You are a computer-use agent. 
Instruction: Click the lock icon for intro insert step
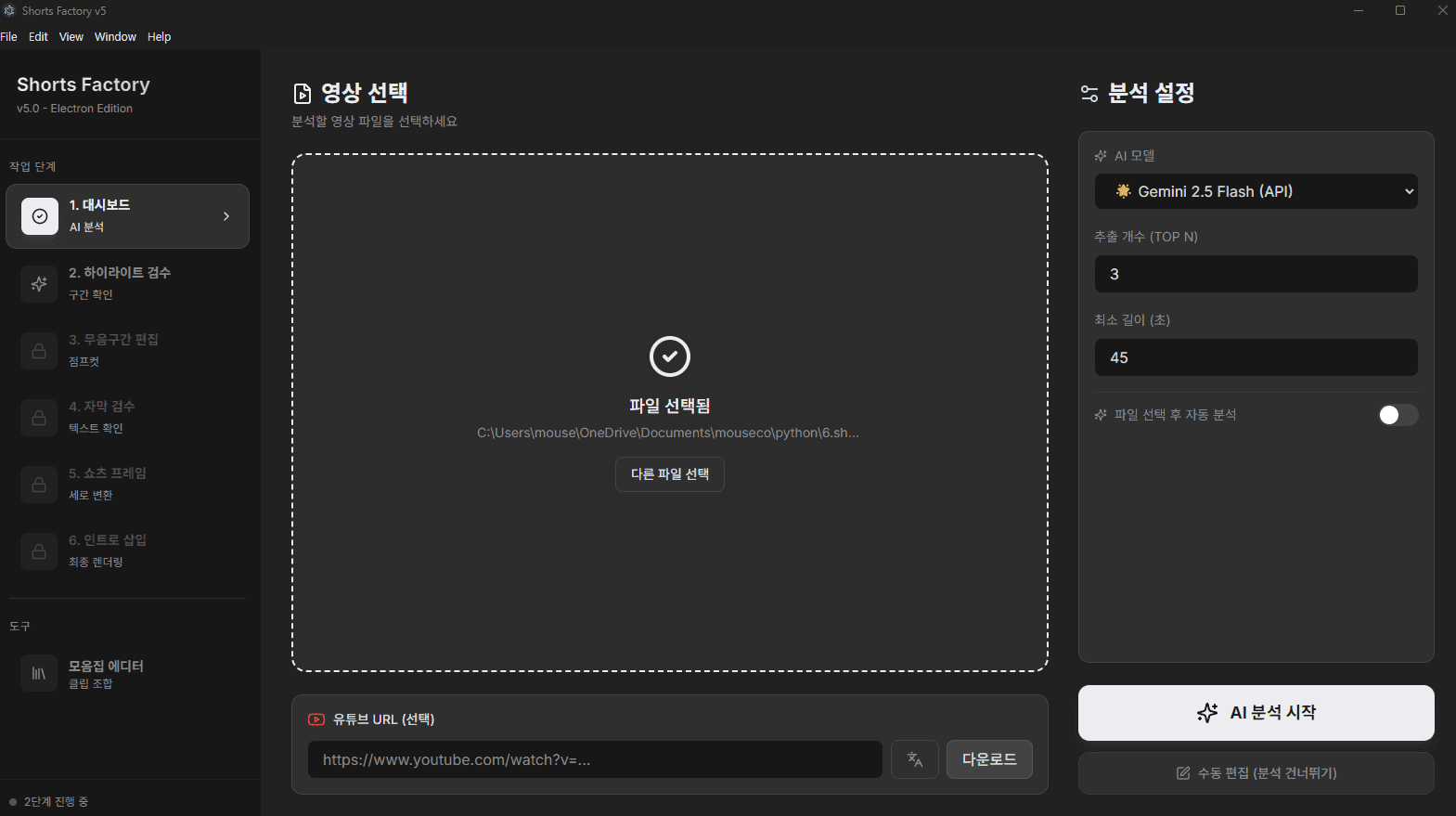(x=39, y=551)
